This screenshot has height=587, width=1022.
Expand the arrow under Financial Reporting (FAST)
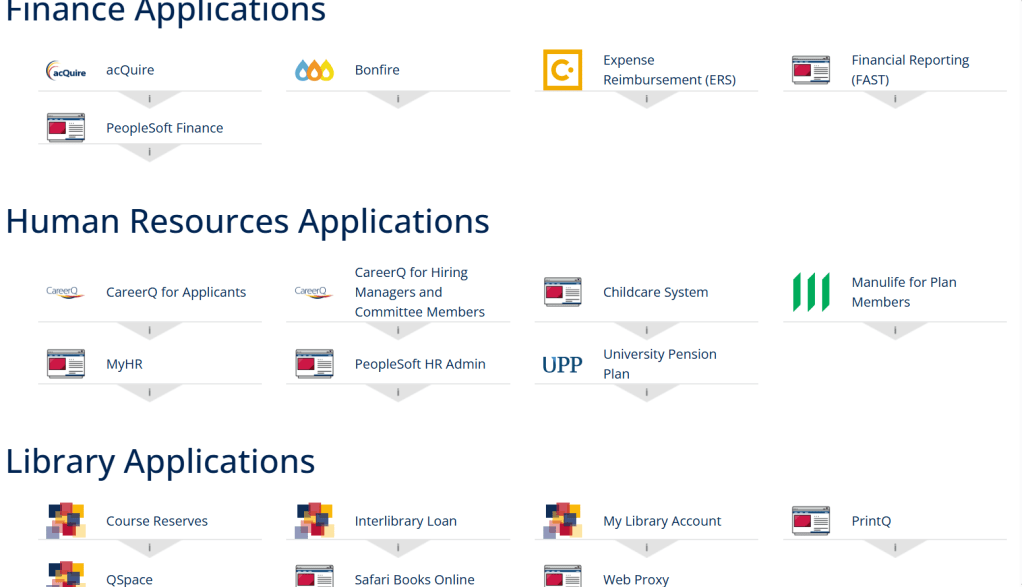[894, 100]
